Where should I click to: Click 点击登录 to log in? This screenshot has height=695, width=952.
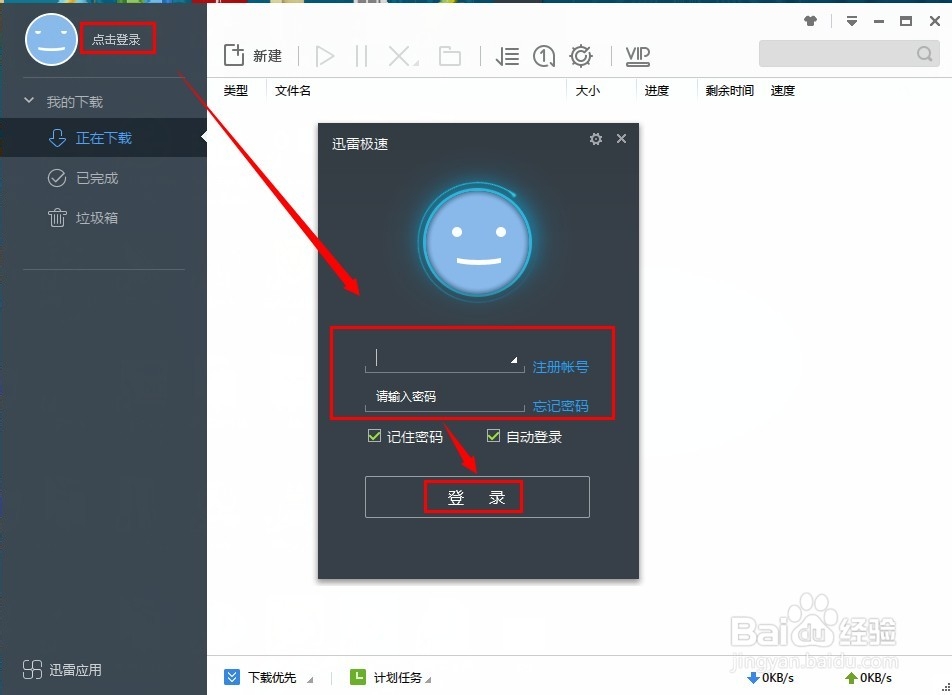coord(116,39)
